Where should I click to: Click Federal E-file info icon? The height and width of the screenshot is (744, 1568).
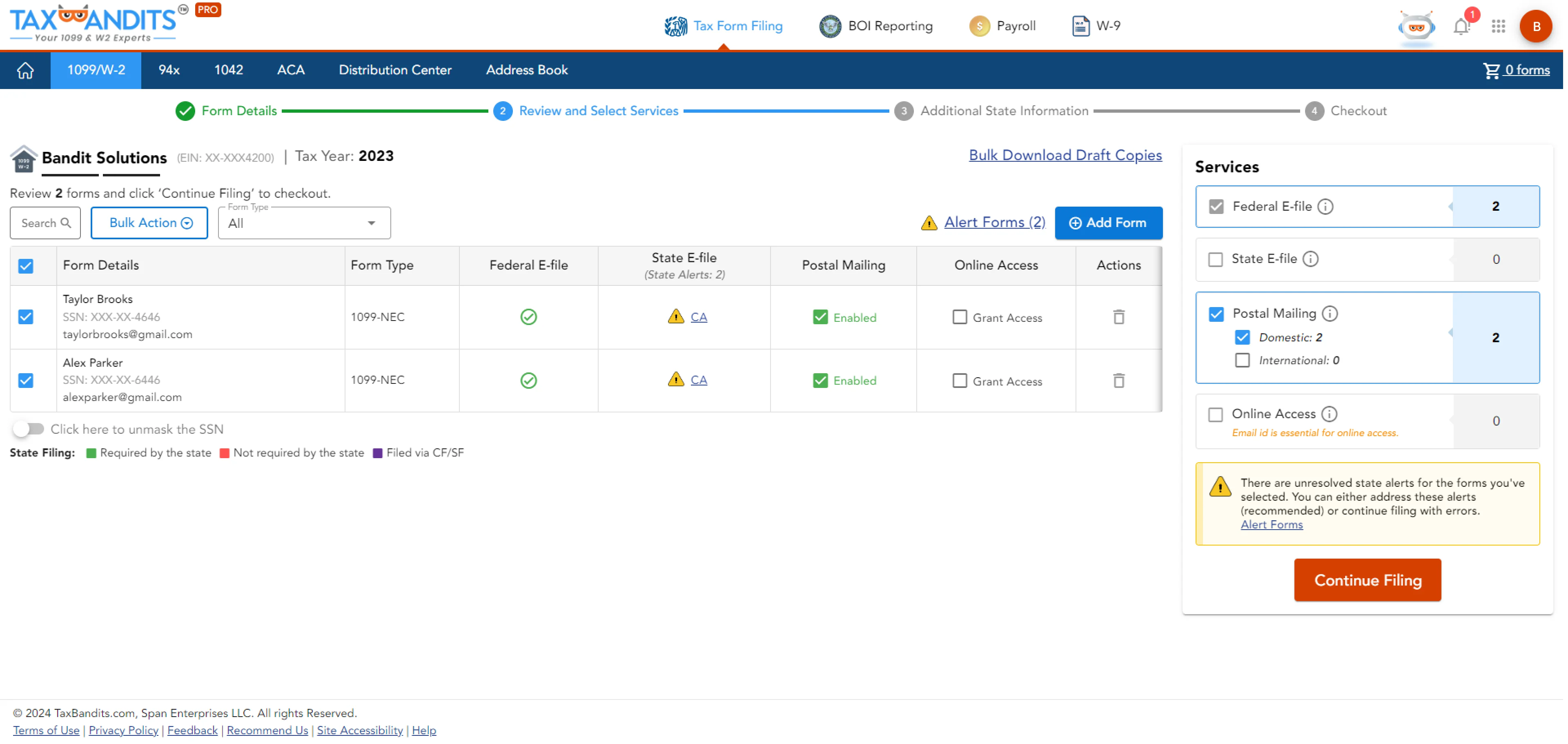click(x=1325, y=207)
